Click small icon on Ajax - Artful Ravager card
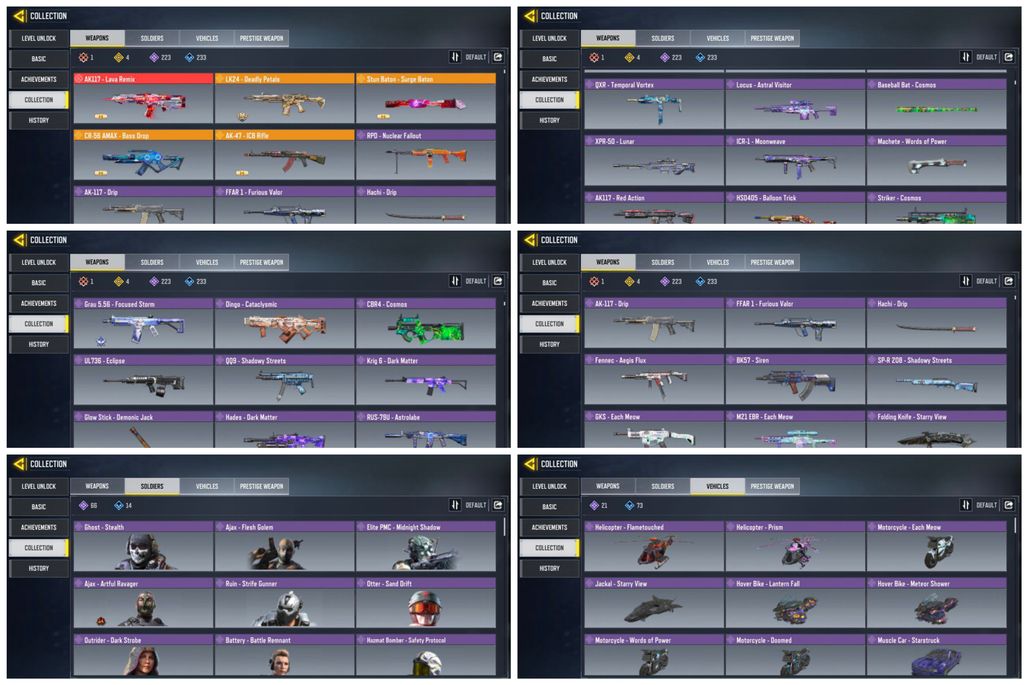 (x=101, y=621)
